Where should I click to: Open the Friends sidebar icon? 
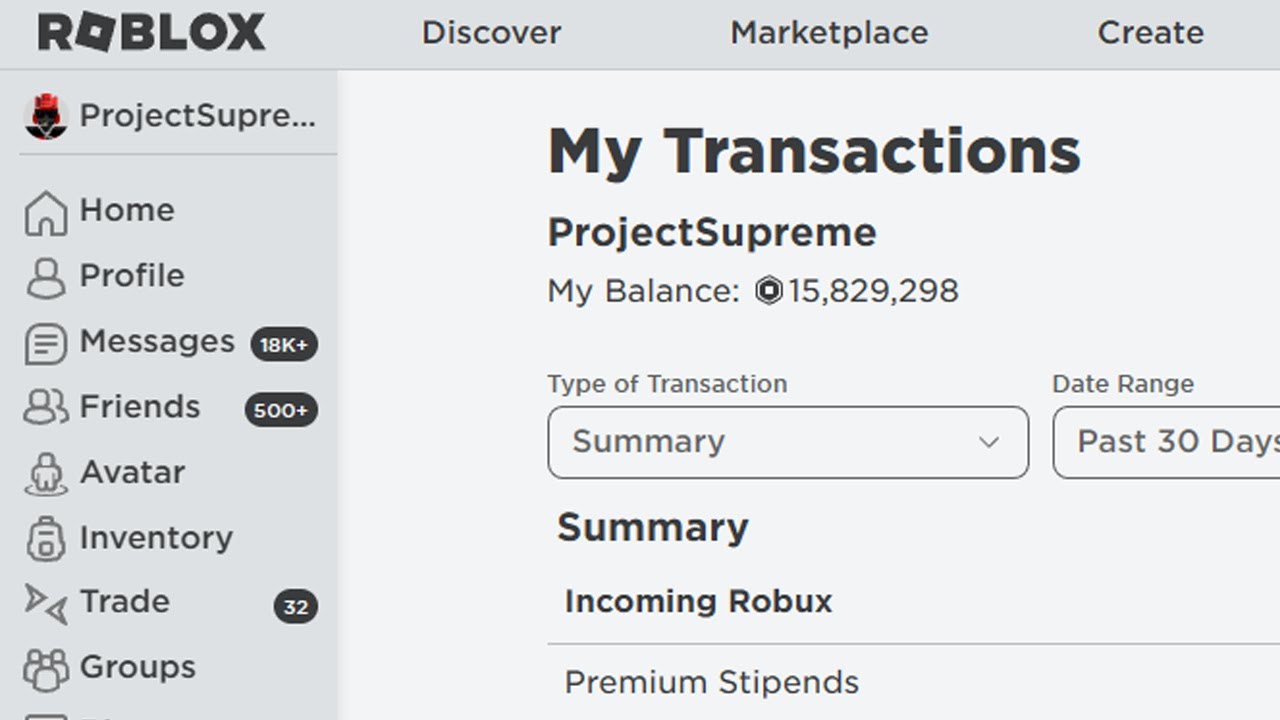coord(46,408)
